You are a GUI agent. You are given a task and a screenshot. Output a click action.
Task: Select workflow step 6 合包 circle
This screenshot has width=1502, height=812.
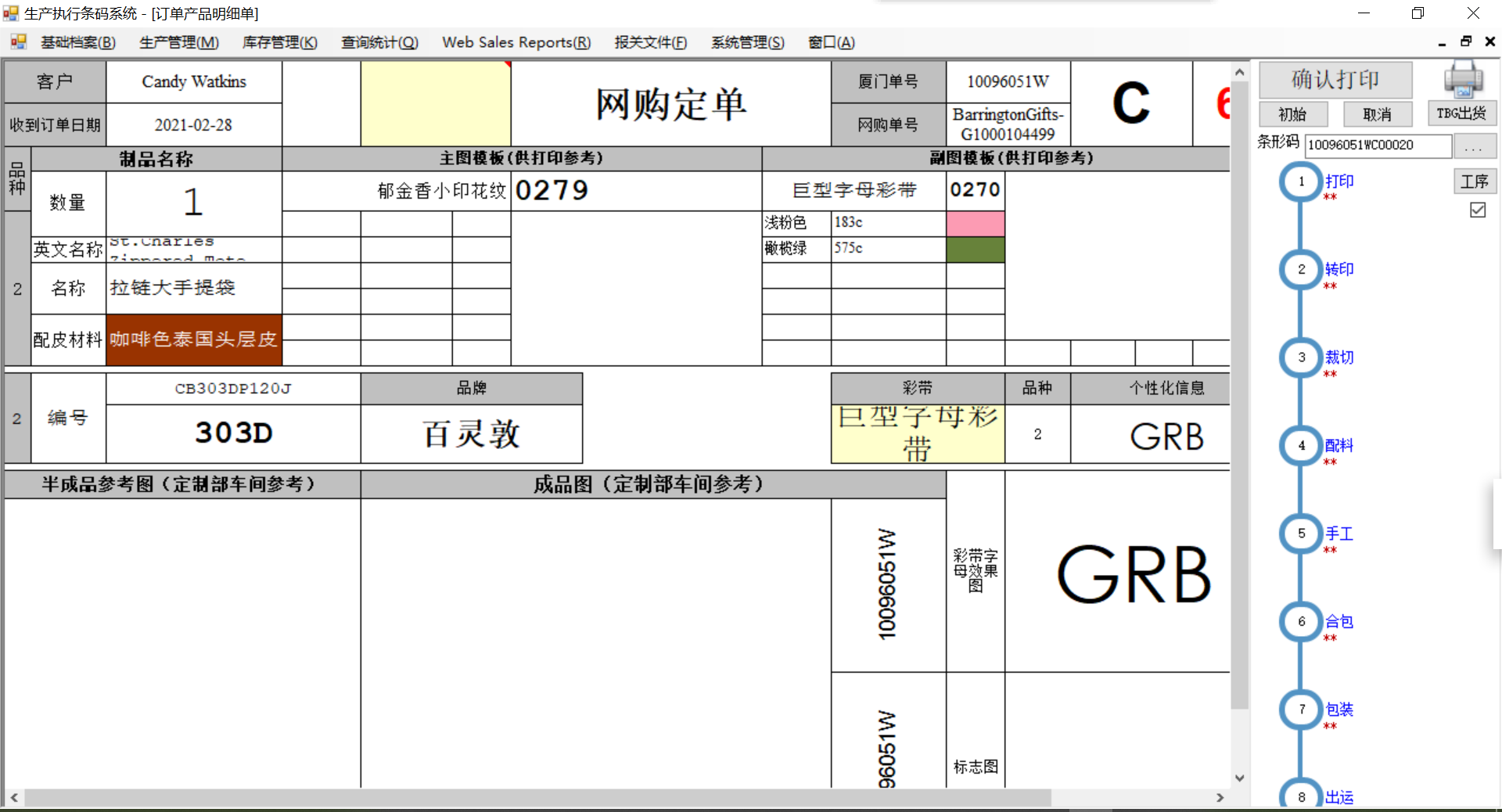1300,622
